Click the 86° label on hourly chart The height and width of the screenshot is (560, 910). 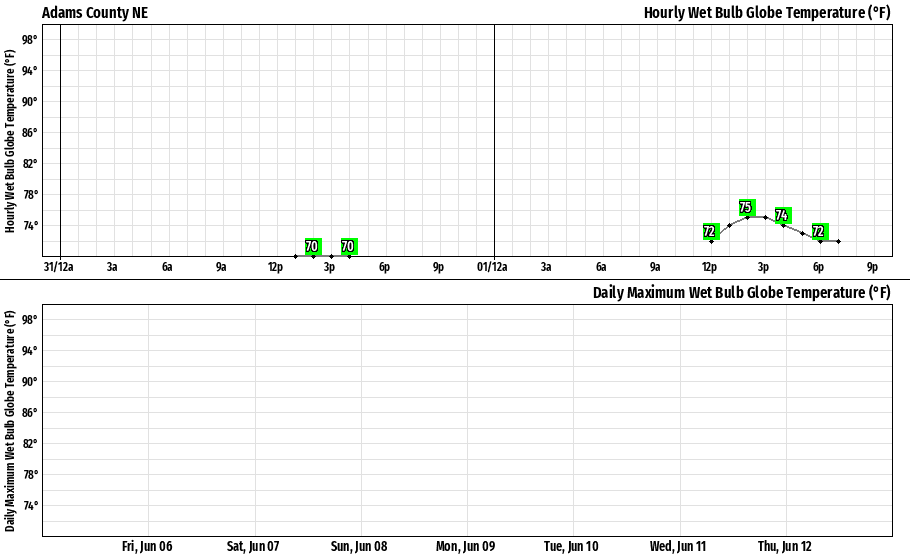tap(30, 132)
